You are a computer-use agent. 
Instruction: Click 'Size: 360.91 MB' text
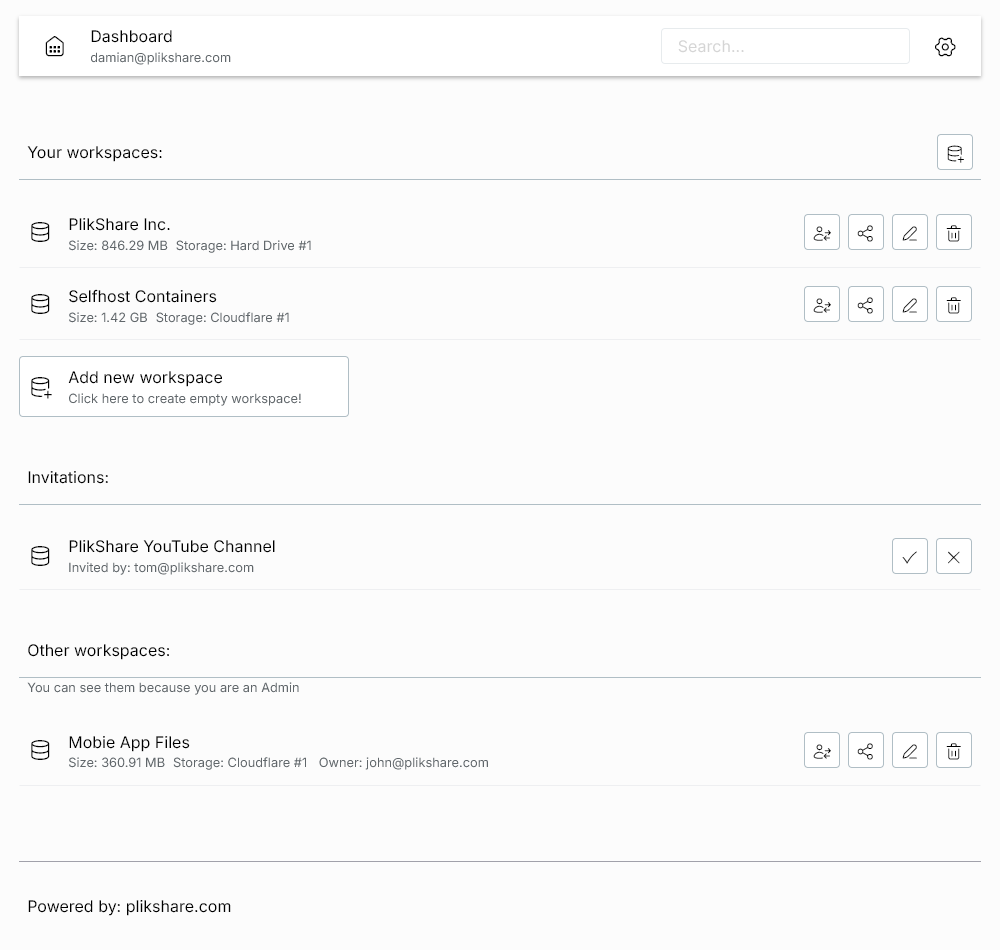(x=117, y=763)
